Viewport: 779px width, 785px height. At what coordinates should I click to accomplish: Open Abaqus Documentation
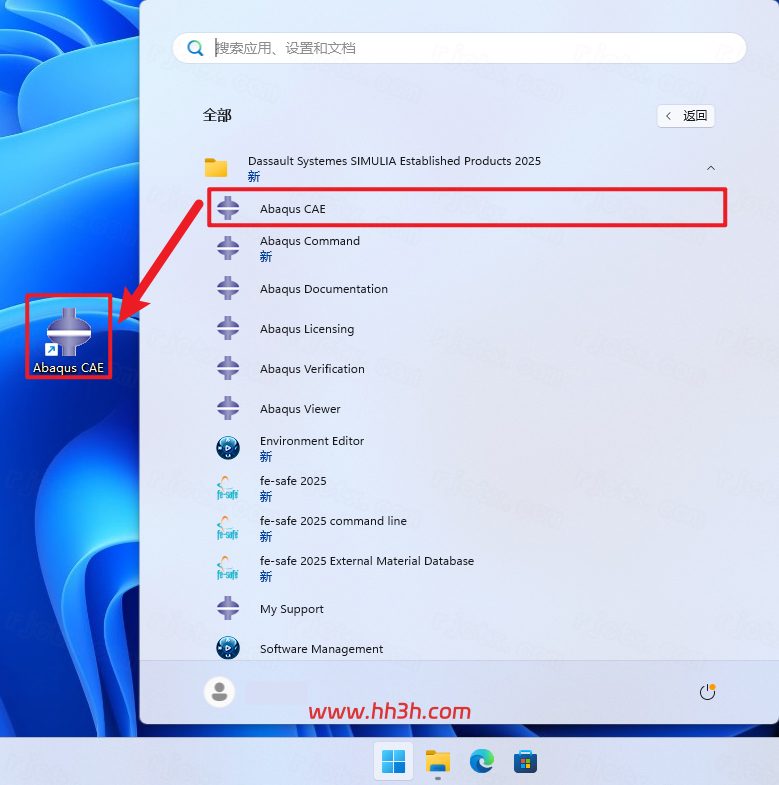click(467, 288)
